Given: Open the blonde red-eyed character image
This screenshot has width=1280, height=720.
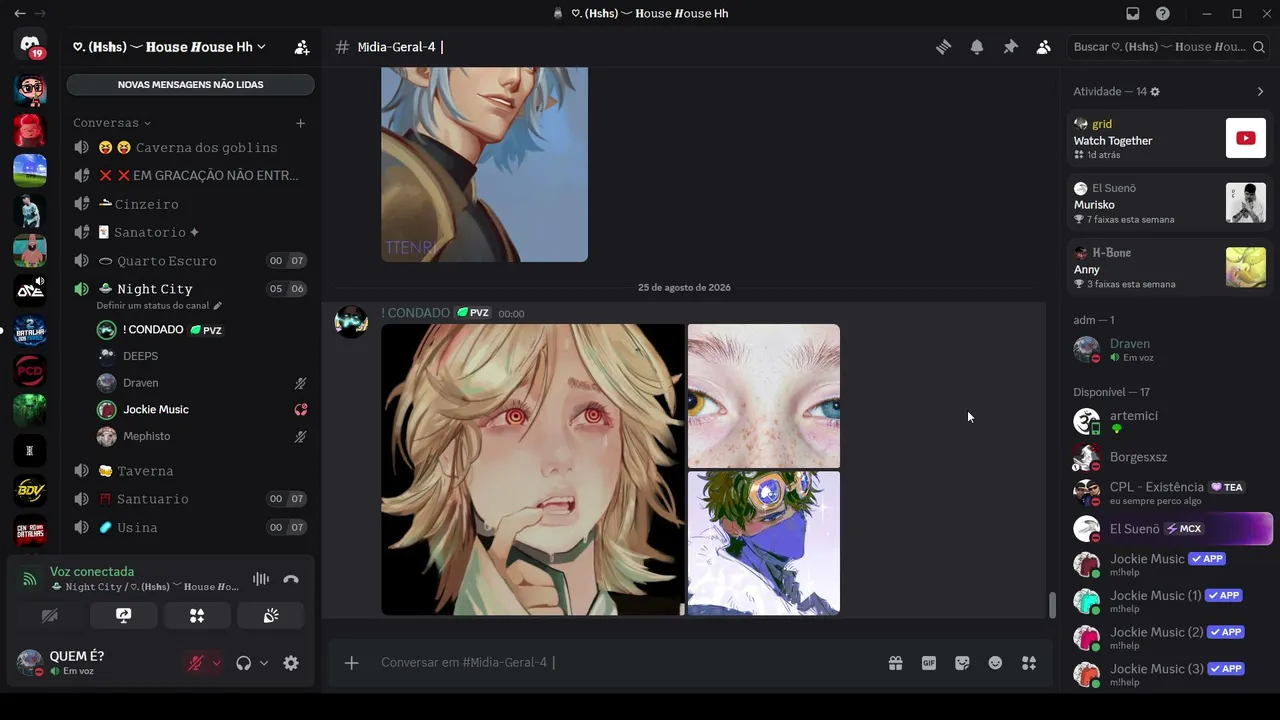Looking at the screenshot, I should point(533,469).
